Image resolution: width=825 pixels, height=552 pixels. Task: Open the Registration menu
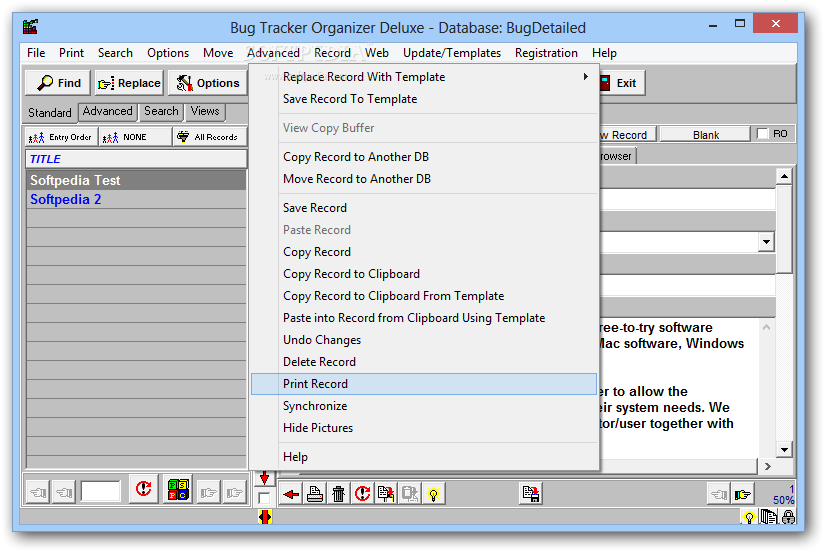click(x=546, y=53)
